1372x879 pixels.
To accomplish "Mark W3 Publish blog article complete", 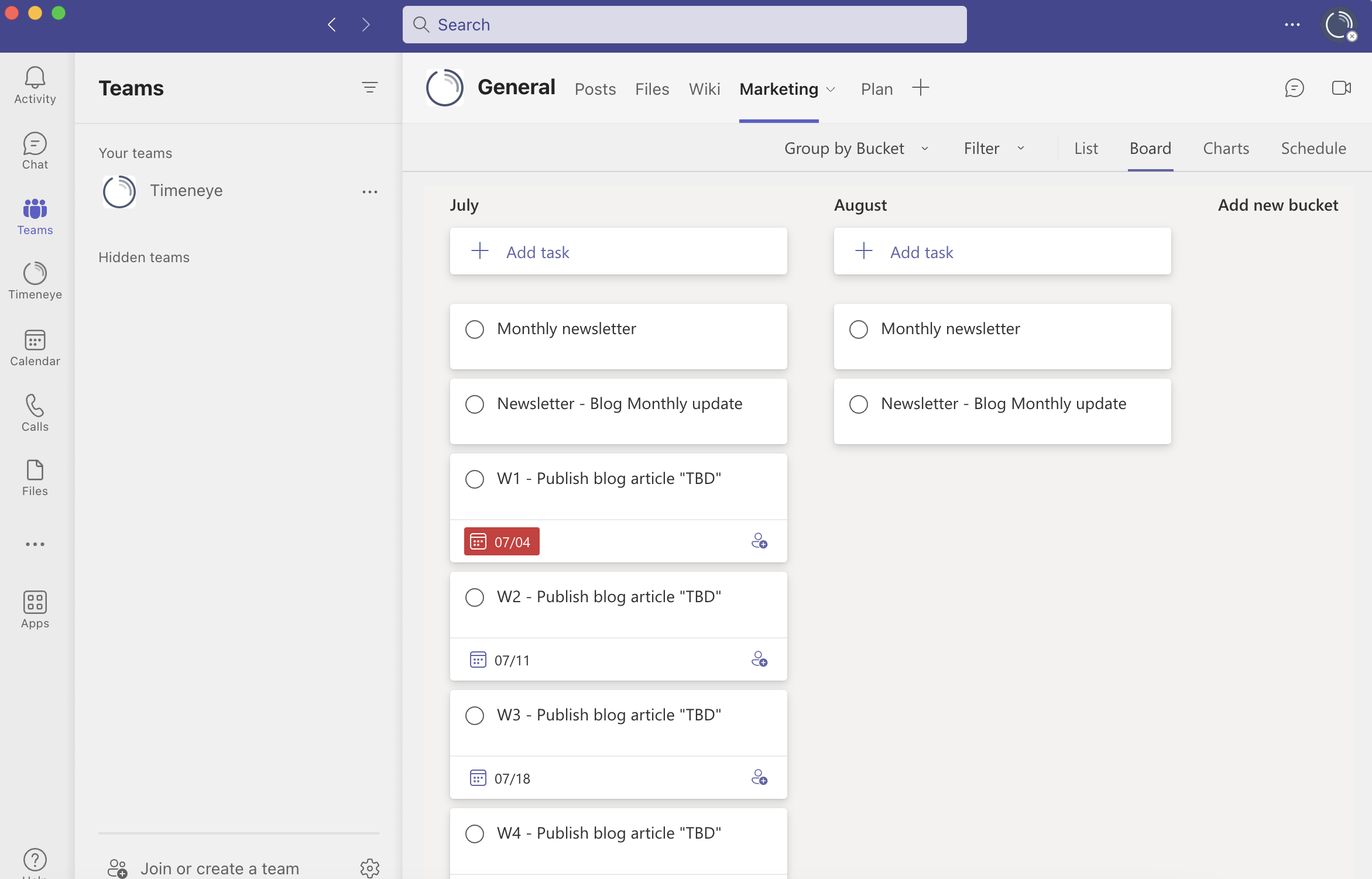I will click(475, 716).
